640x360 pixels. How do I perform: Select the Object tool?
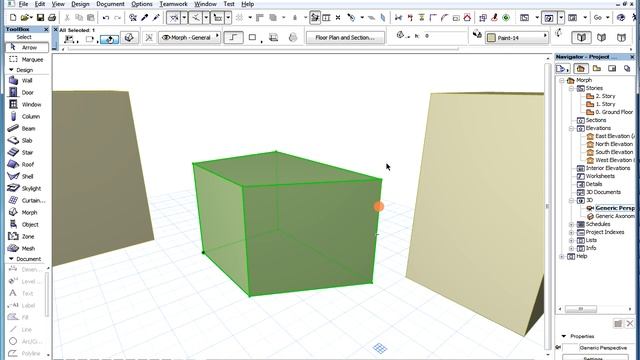coord(27,224)
